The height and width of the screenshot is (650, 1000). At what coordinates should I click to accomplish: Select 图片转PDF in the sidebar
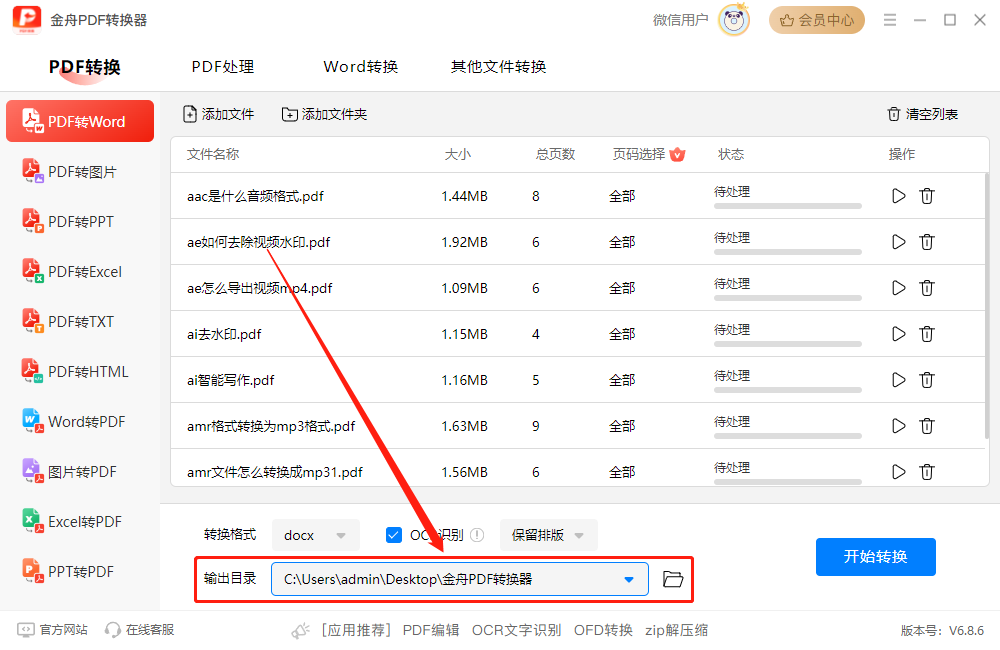point(80,471)
